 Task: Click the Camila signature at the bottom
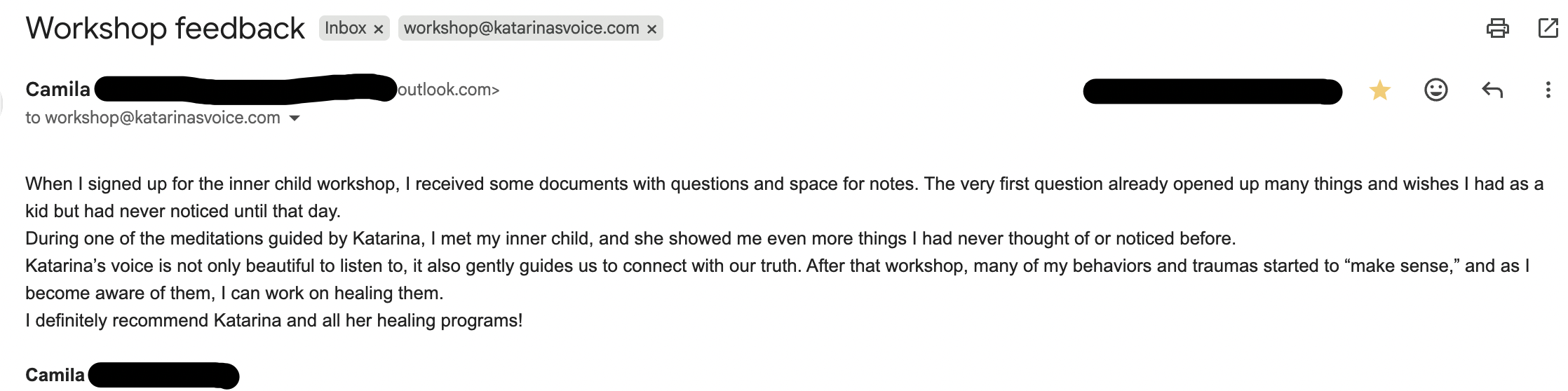[55, 375]
